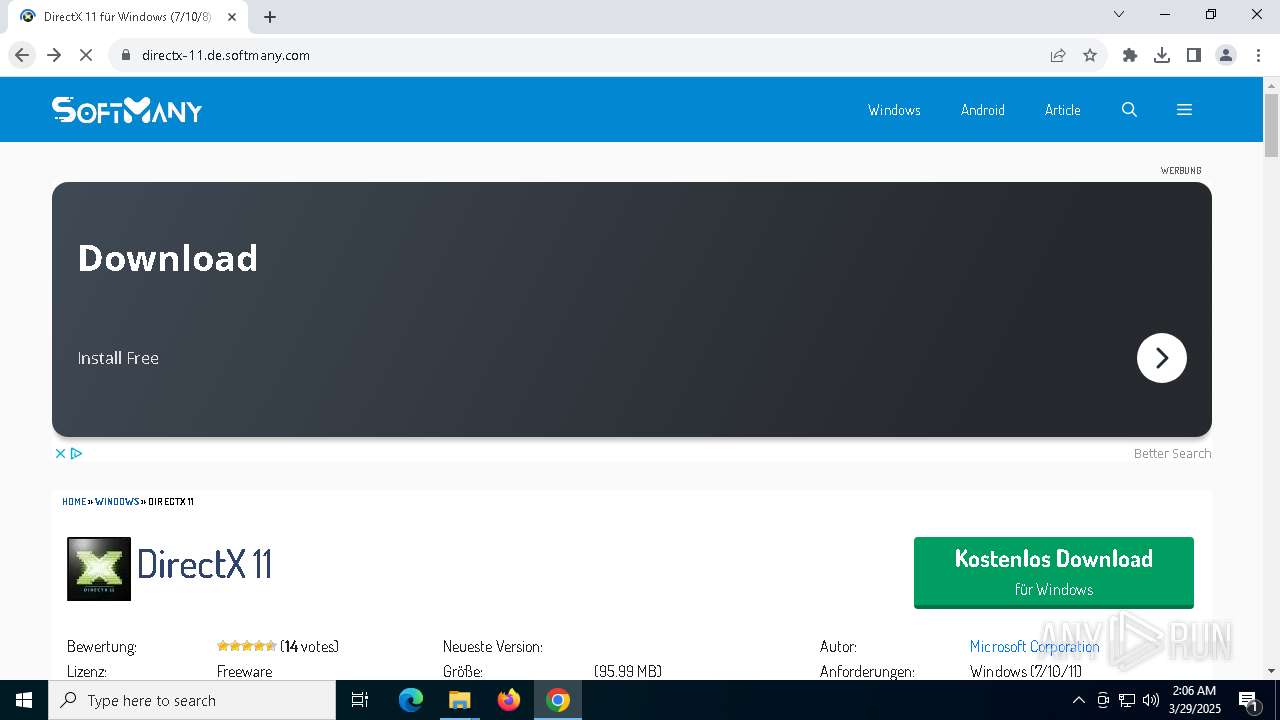
Task: Click the SoftMany logo
Action: point(127,109)
